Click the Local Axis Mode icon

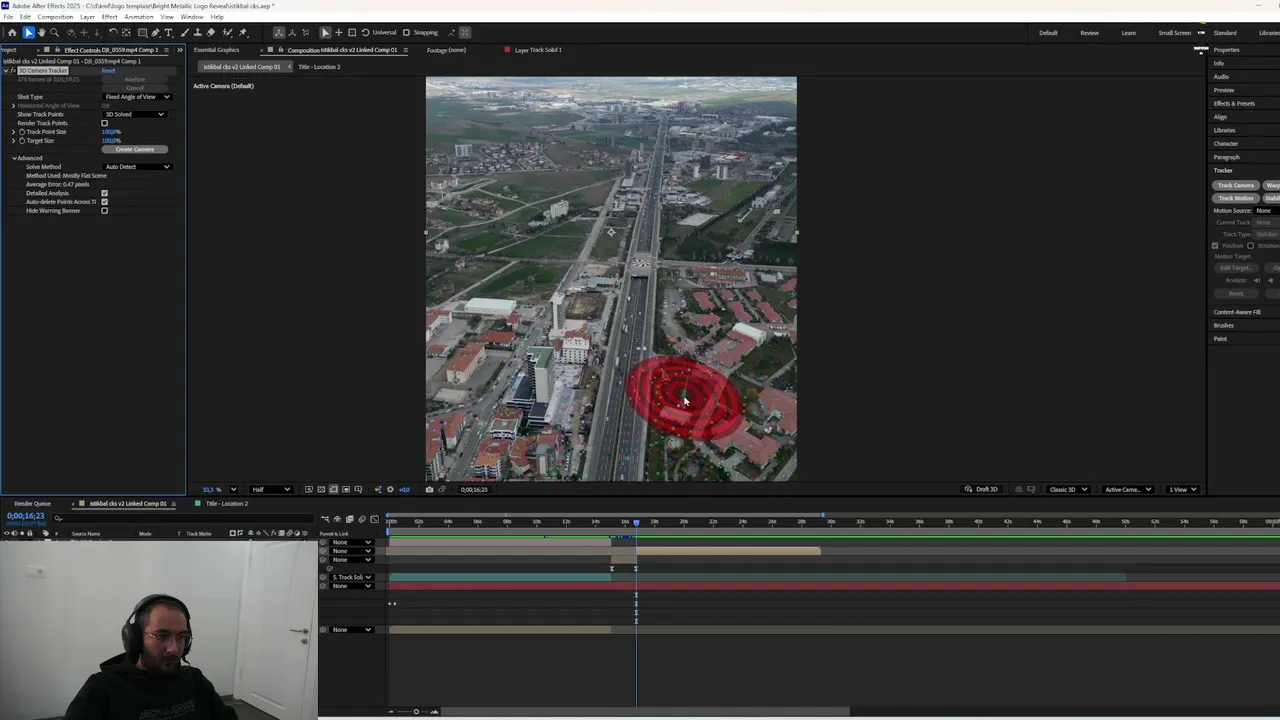(279, 32)
